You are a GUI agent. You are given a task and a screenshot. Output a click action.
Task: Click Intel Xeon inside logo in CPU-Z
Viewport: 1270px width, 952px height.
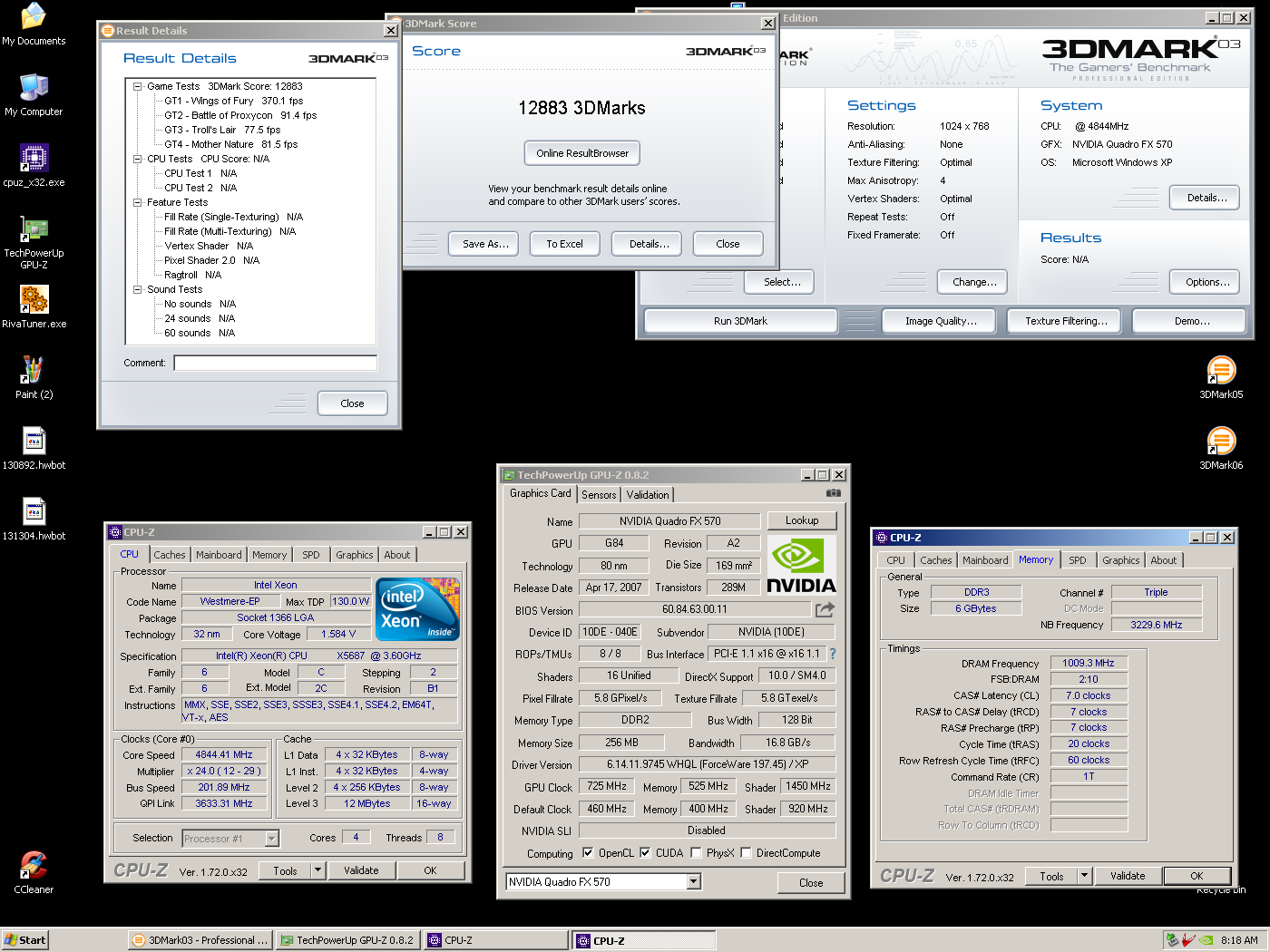point(417,609)
